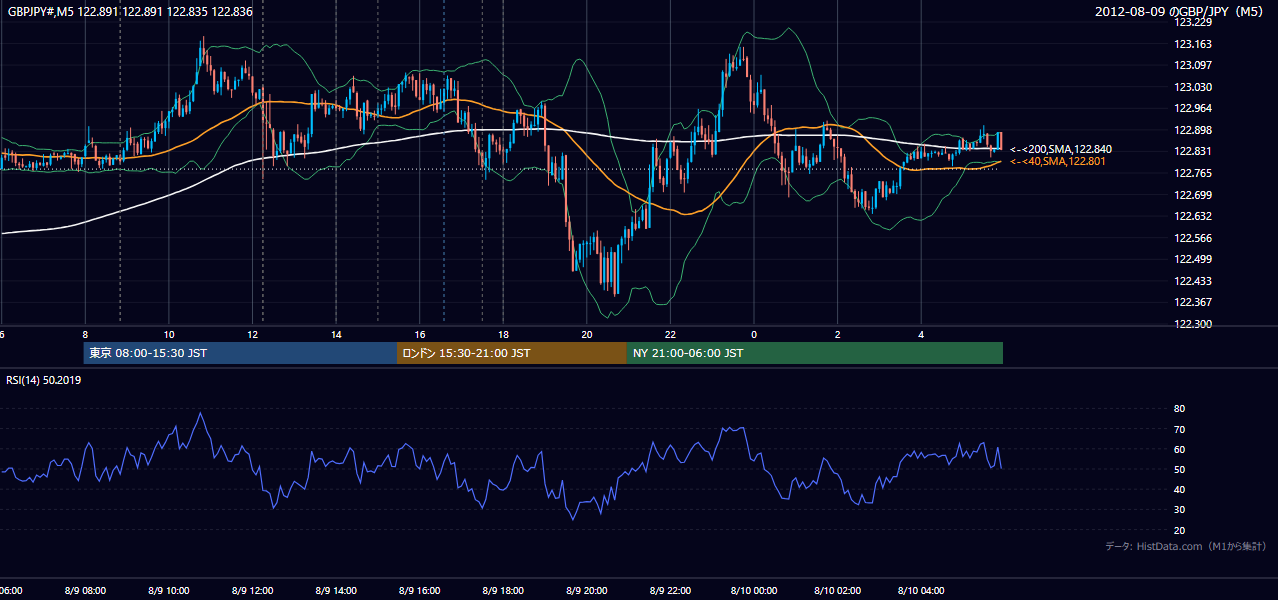The width and height of the screenshot is (1278, 600).
Task: Click price axis value 122.566
Action: (1194, 238)
